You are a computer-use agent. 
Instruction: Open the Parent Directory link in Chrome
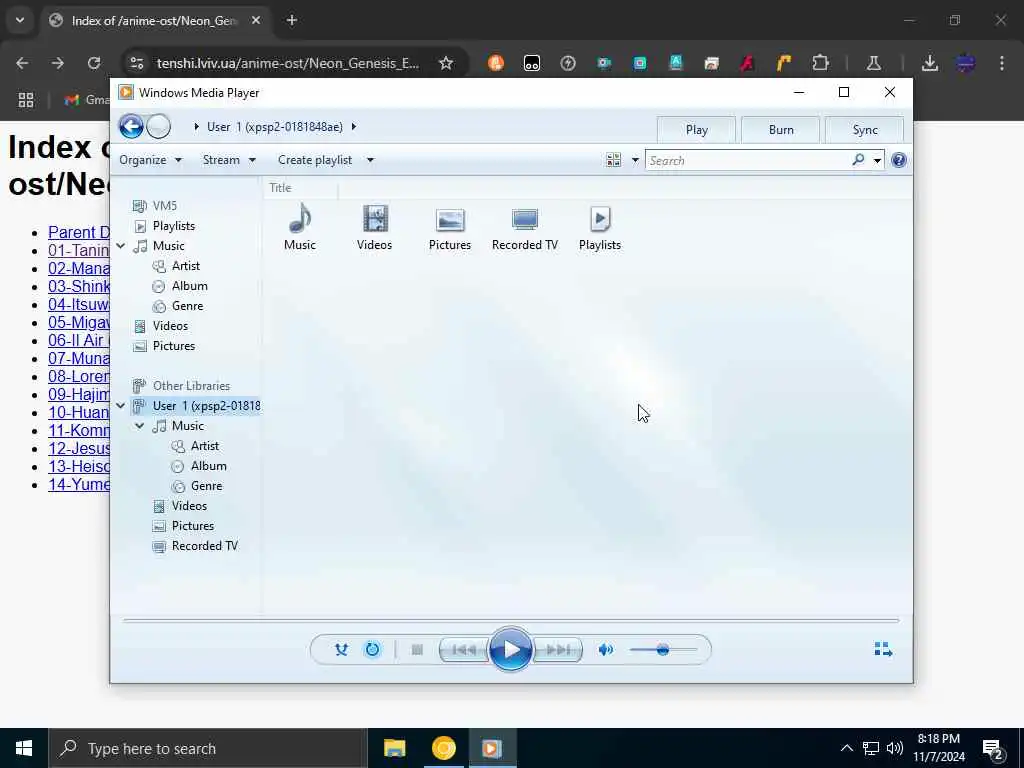79,232
